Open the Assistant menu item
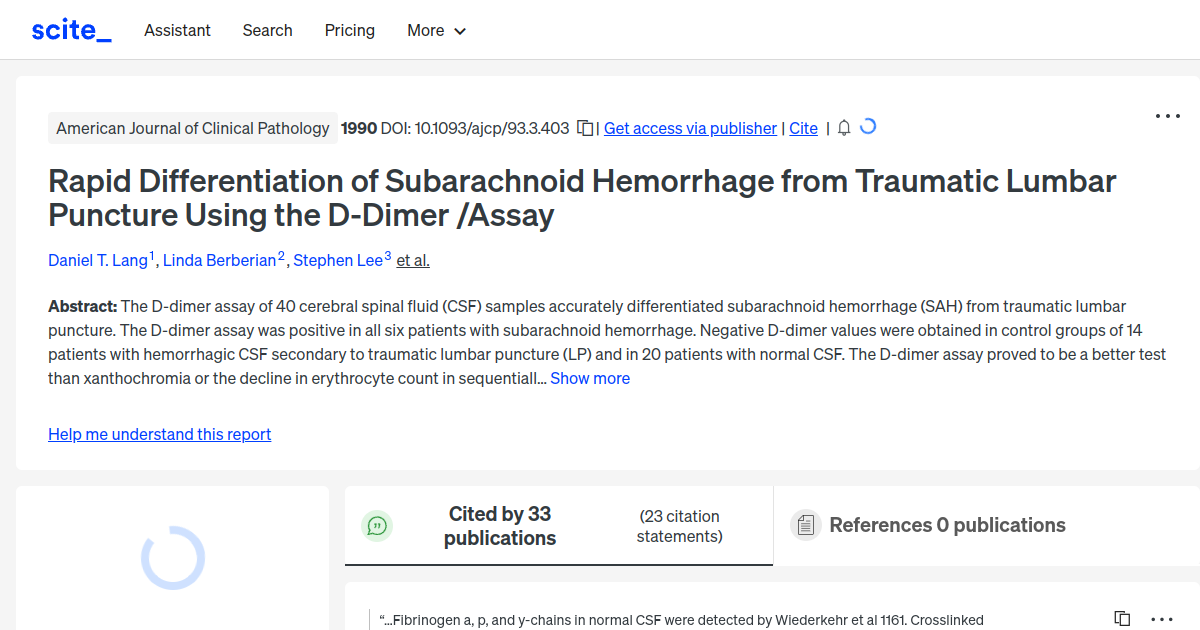 [177, 31]
